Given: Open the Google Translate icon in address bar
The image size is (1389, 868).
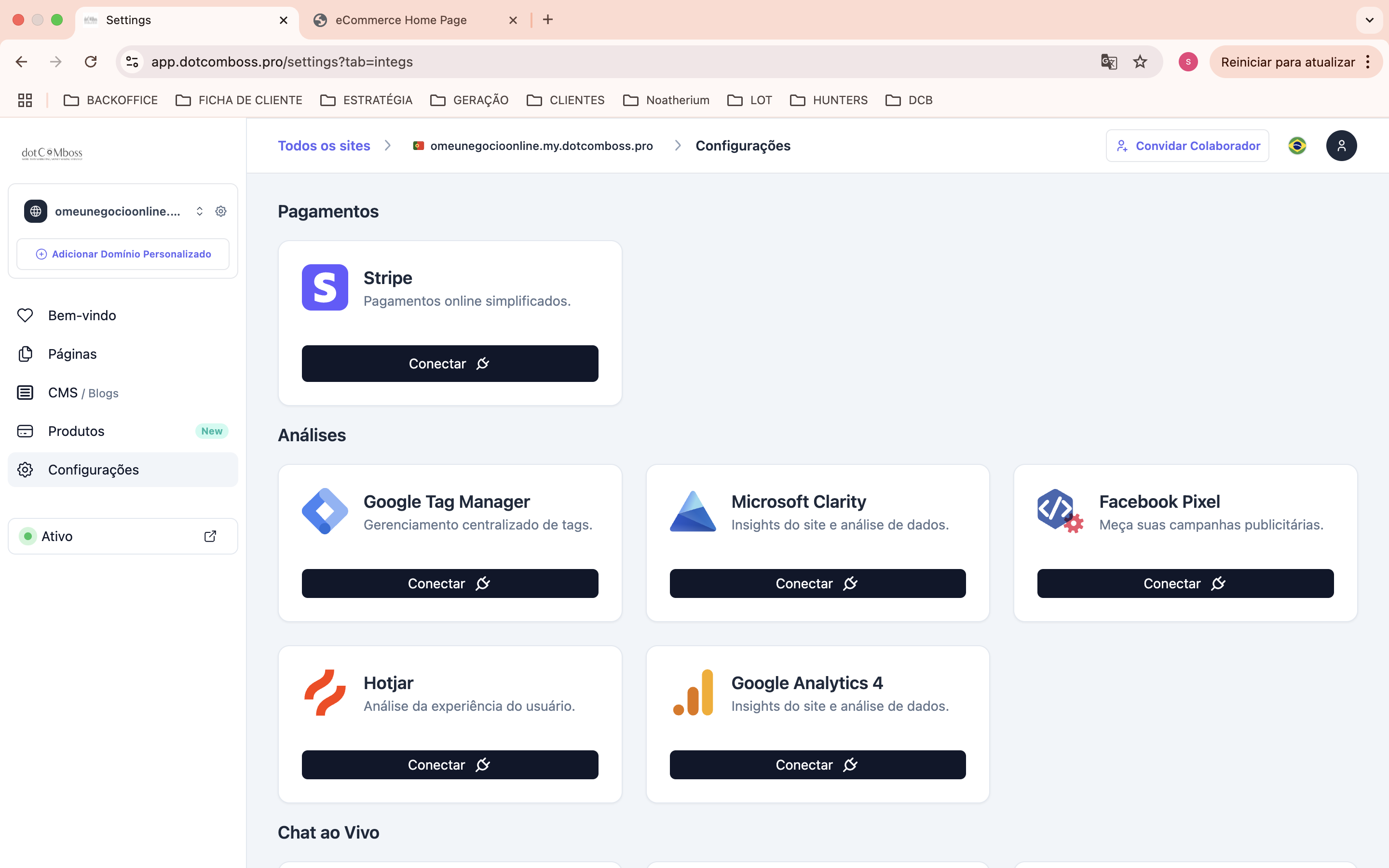Looking at the screenshot, I should (1109, 61).
